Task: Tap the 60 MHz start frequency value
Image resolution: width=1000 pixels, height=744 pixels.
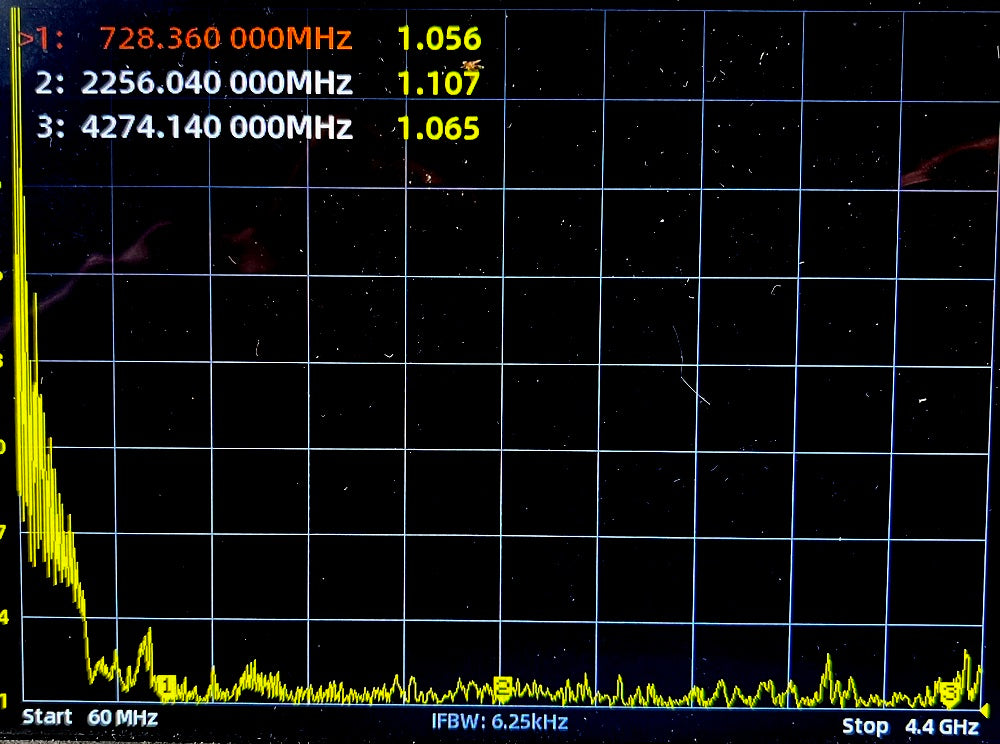Action: [122, 718]
